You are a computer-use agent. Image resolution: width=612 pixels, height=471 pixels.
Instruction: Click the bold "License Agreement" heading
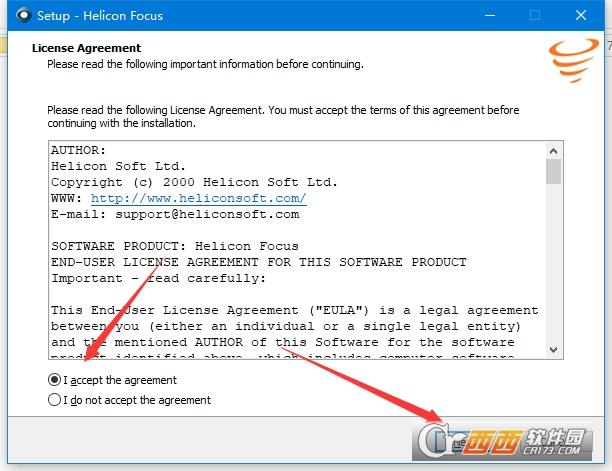coord(87,48)
